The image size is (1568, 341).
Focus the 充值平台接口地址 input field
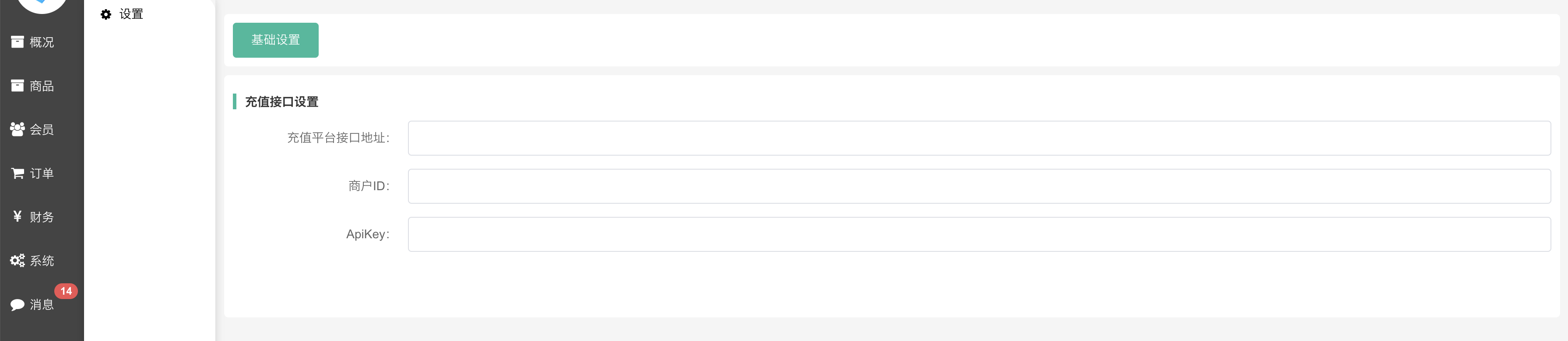tap(979, 138)
